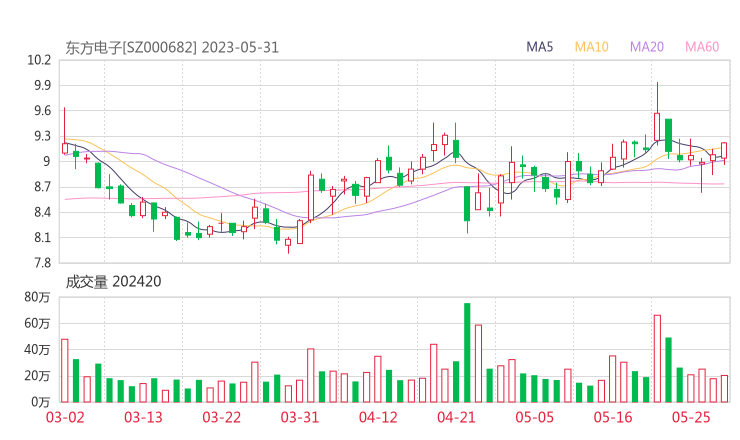Click the 05-16 date axis label

[x=613, y=417]
